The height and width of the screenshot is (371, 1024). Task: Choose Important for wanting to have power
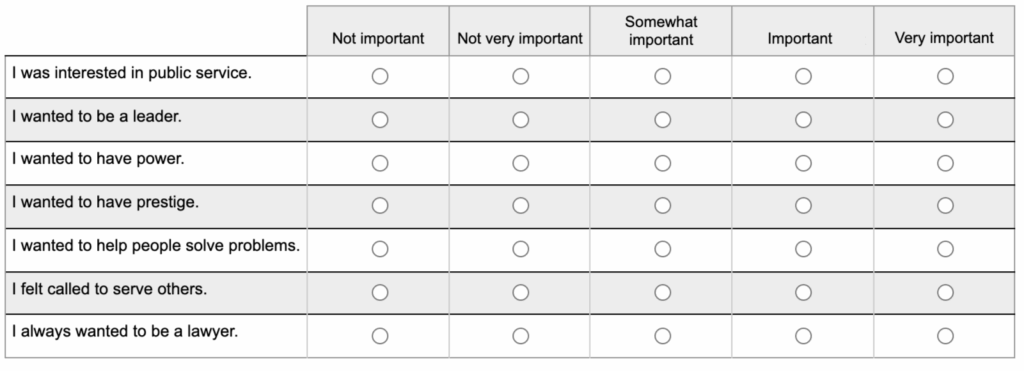[x=803, y=163]
